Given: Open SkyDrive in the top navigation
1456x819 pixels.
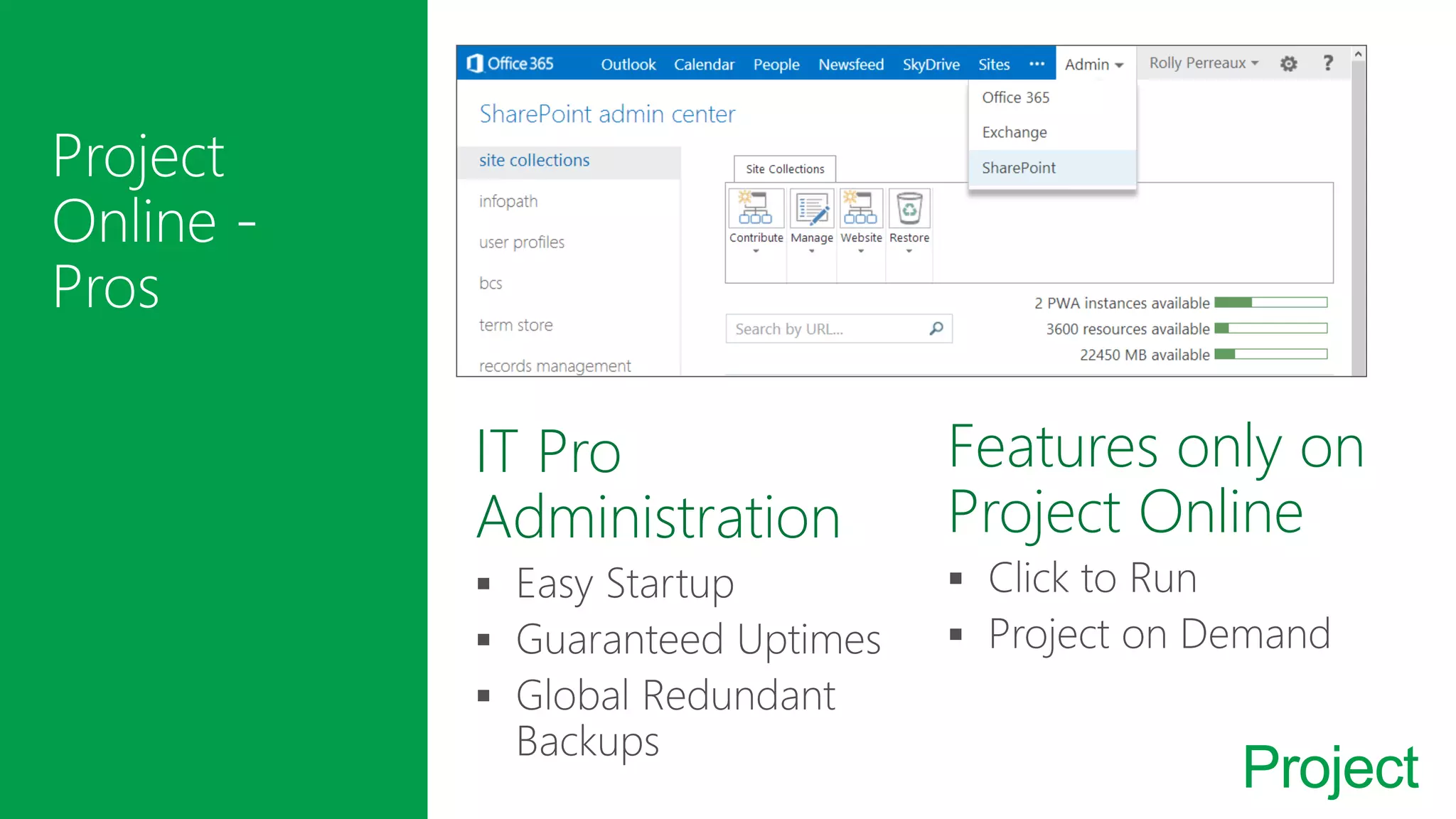Looking at the screenshot, I should click(931, 65).
